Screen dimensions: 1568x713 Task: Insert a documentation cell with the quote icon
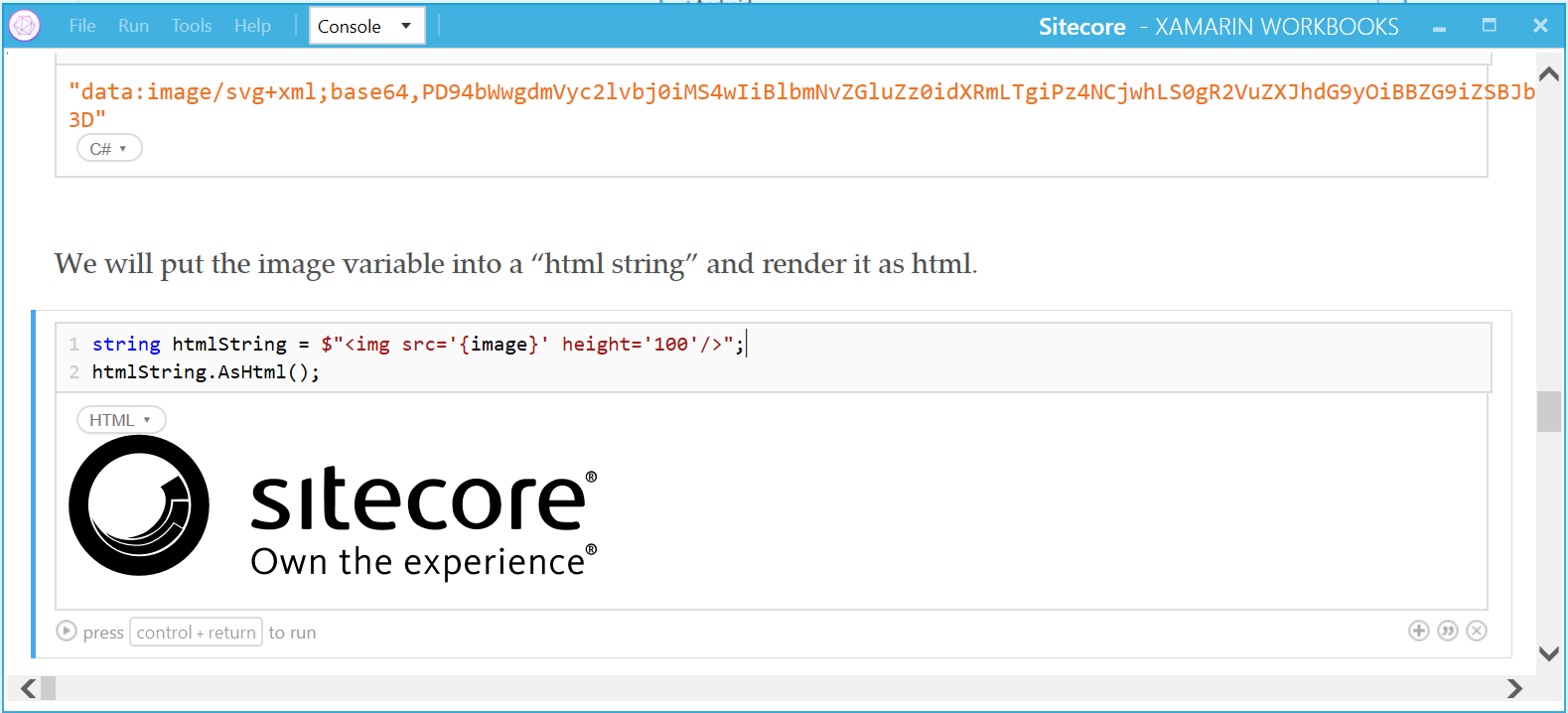1448,631
